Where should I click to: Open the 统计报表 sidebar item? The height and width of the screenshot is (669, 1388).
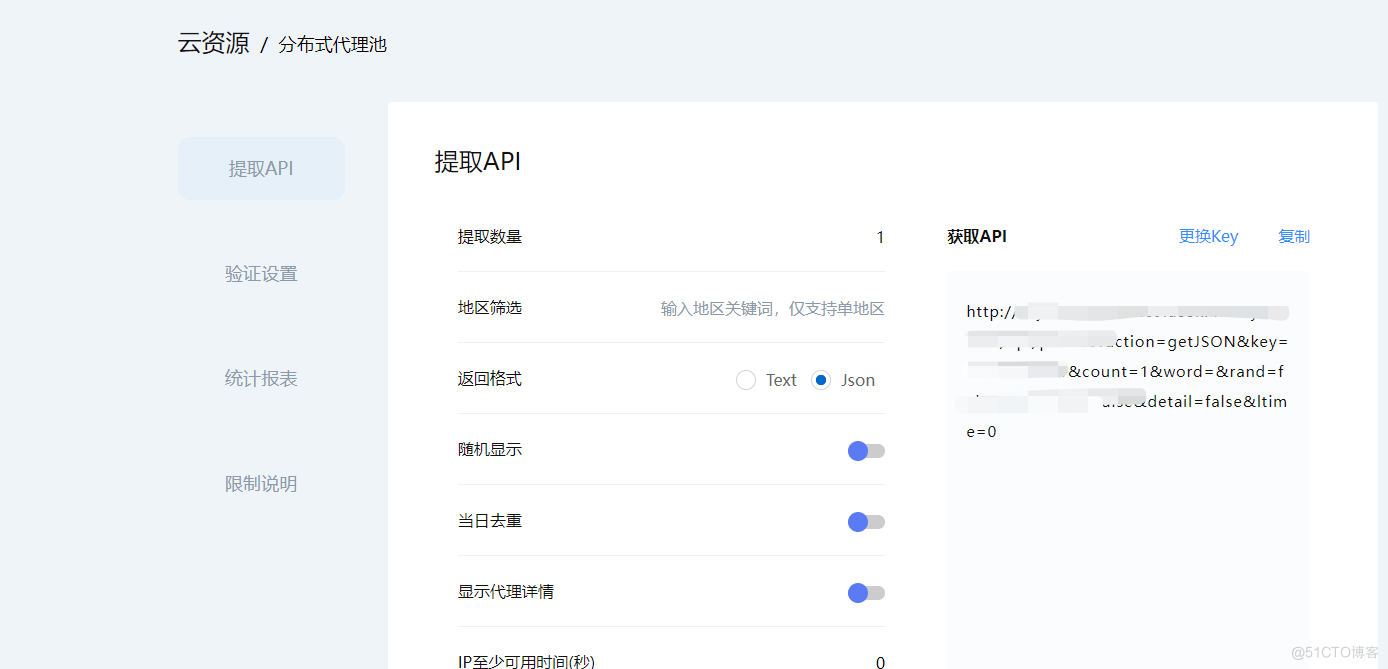click(x=261, y=378)
